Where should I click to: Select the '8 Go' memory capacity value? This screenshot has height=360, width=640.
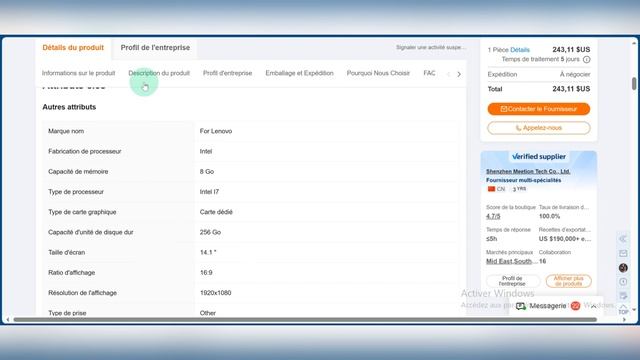(x=207, y=171)
